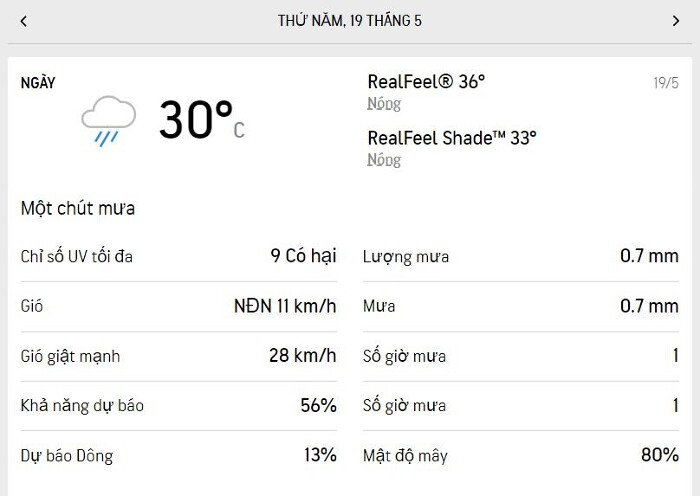700x496 pixels.
Task: Go to previous day with left arrow
Action: [x=24, y=21]
